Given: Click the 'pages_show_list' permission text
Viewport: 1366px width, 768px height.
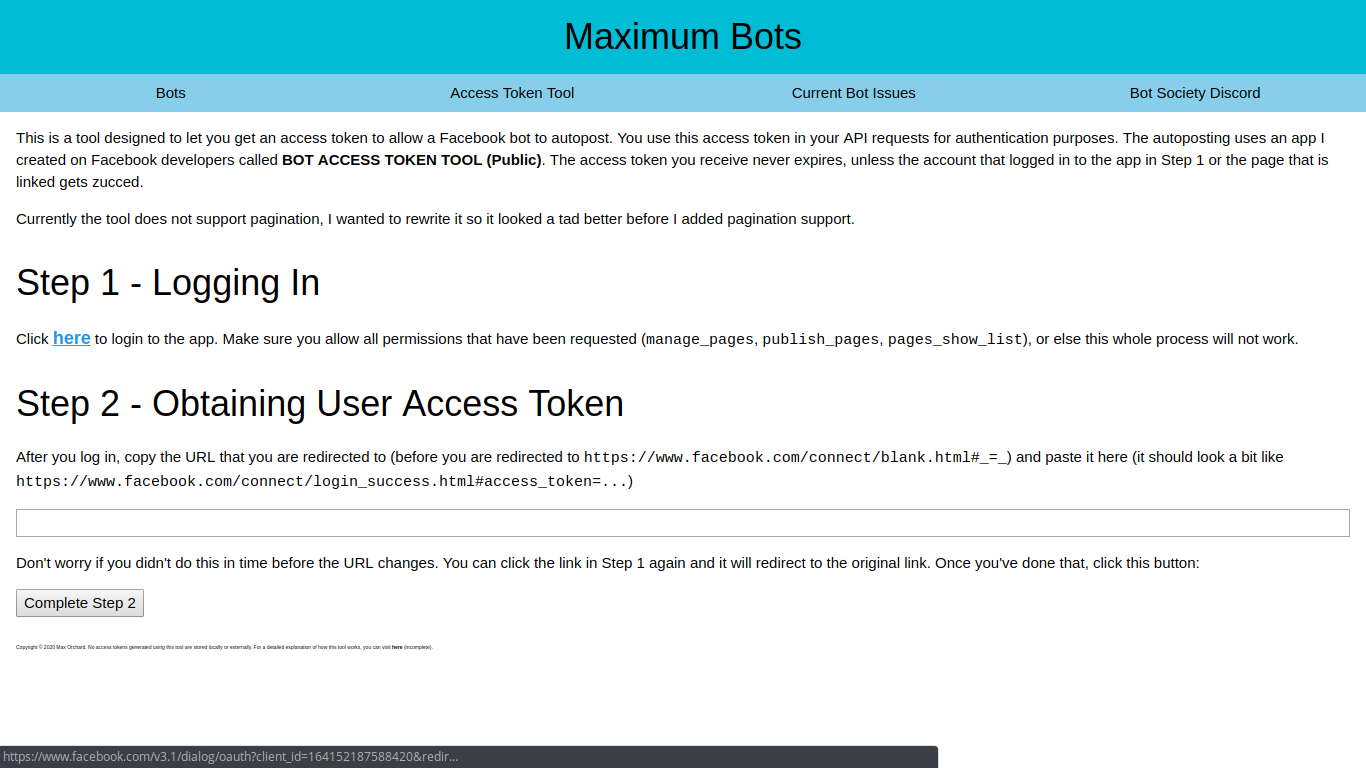Looking at the screenshot, I should click(955, 339).
